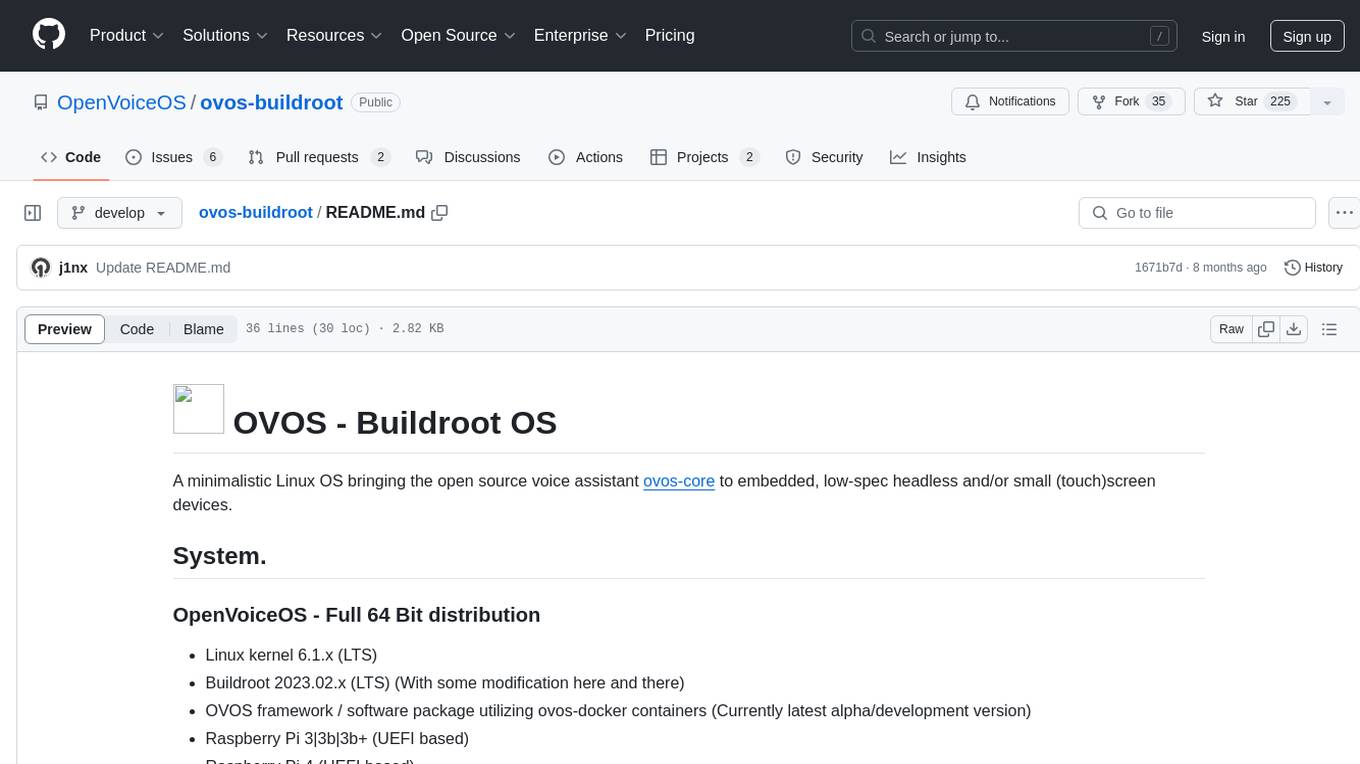The image size is (1360, 764).
Task: Click the broken logo image in heading
Action: 198,409
